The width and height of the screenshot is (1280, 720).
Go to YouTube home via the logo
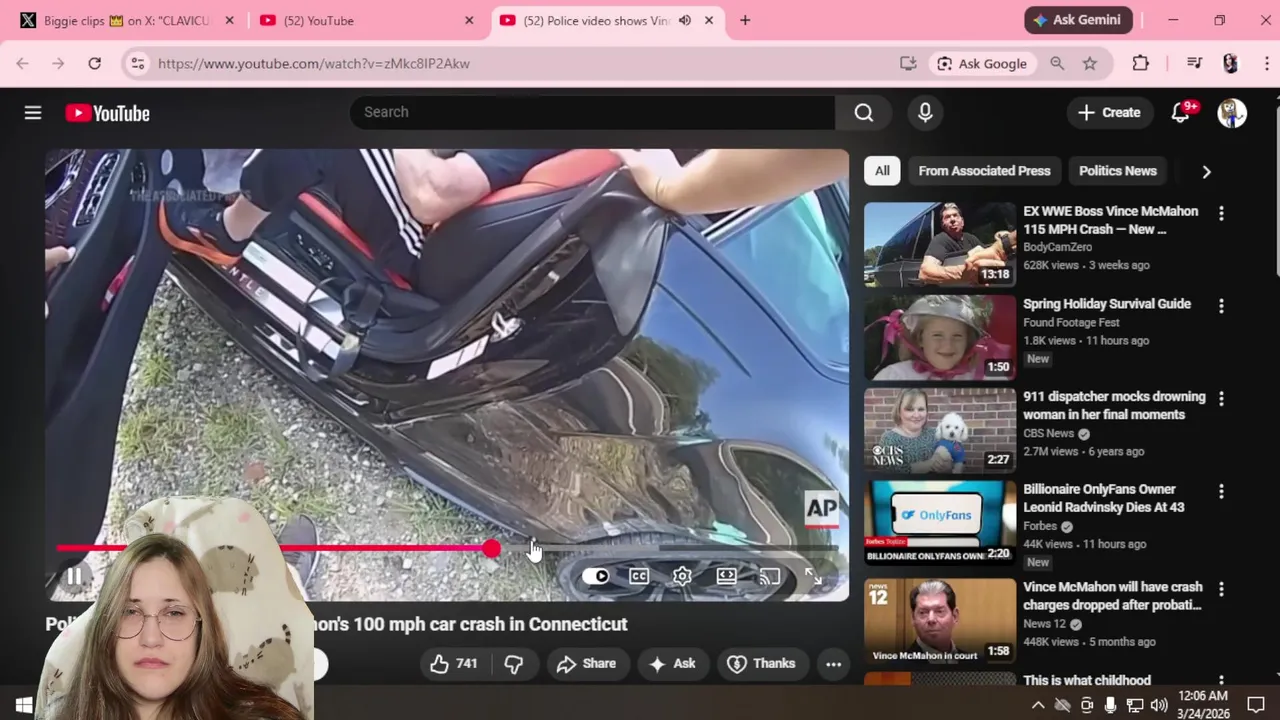click(108, 113)
